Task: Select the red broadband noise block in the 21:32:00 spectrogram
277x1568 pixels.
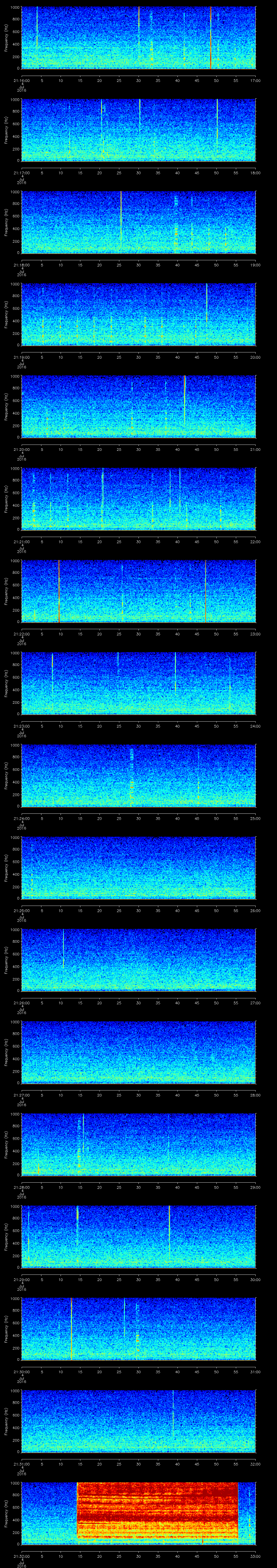Action: point(157,1510)
